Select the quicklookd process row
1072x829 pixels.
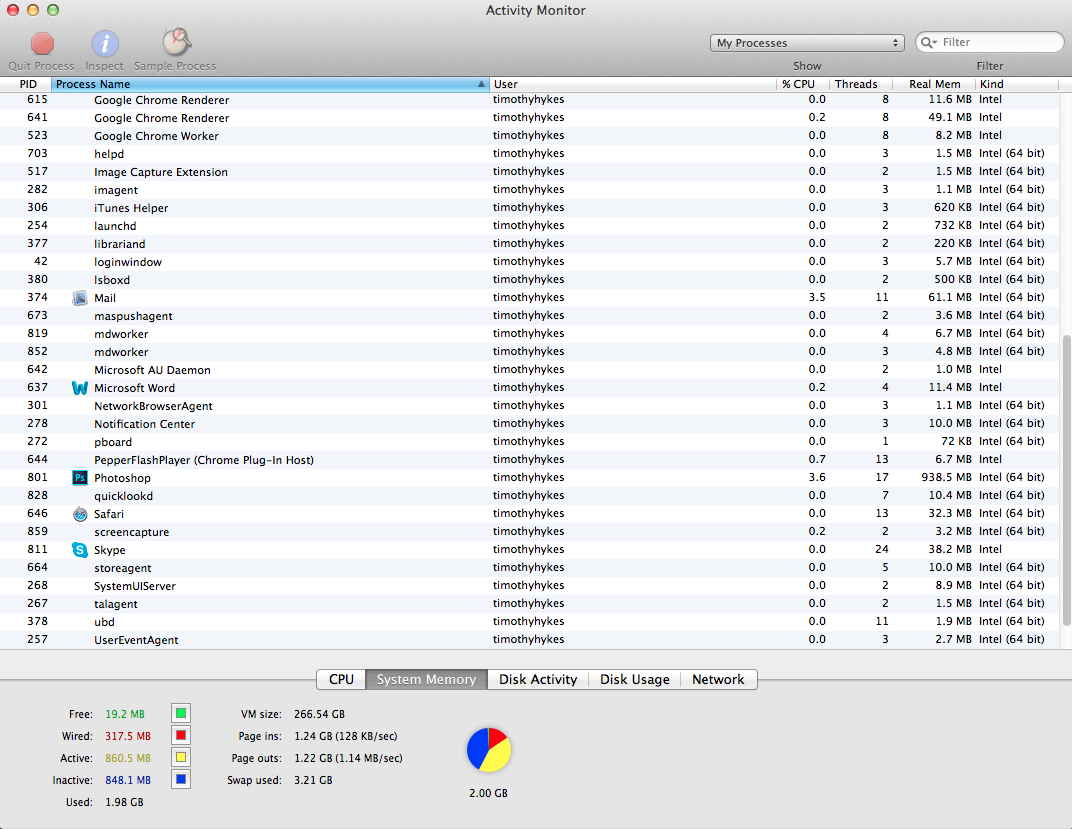(x=530, y=495)
